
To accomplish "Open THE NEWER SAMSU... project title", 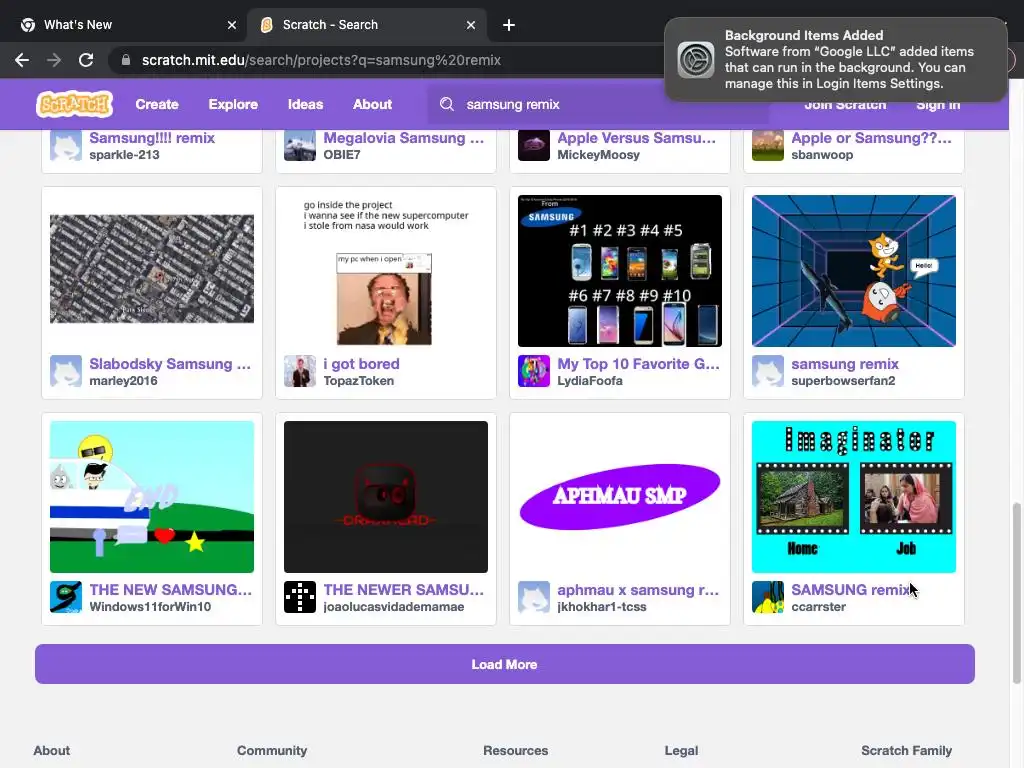I will point(404,590).
